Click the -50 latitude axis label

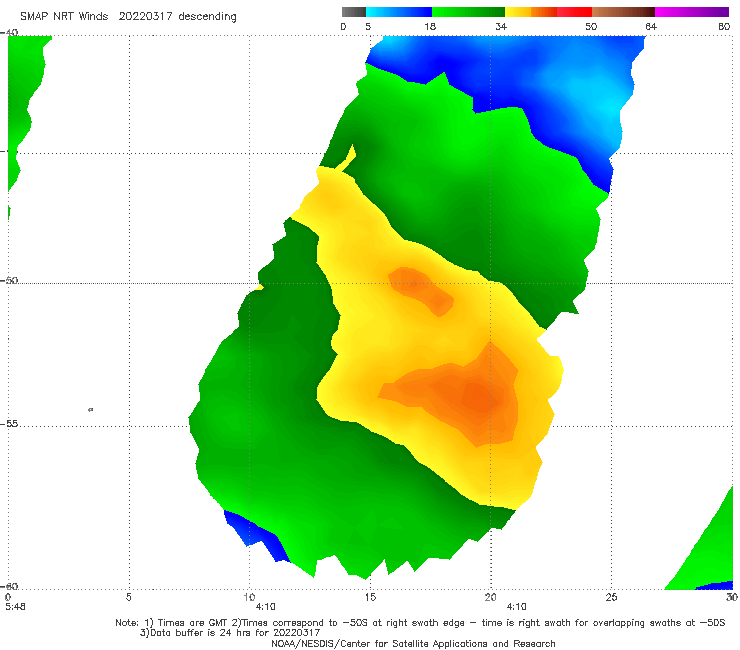pyautogui.click(x=9, y=280)
